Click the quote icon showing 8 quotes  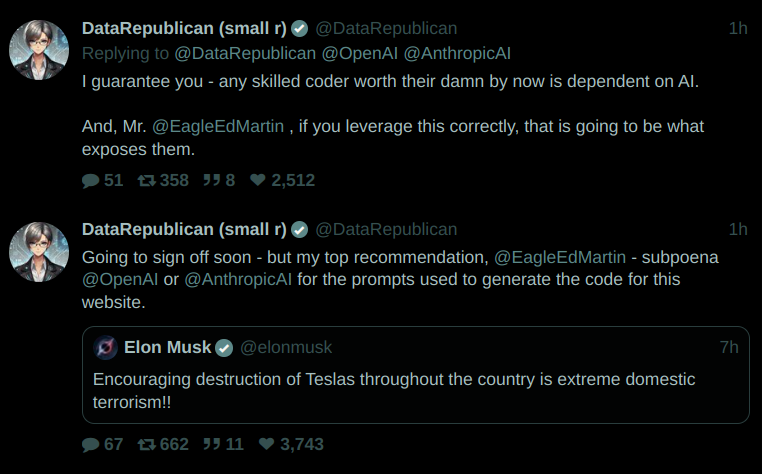pyautogui.click(x=211, y=180)
